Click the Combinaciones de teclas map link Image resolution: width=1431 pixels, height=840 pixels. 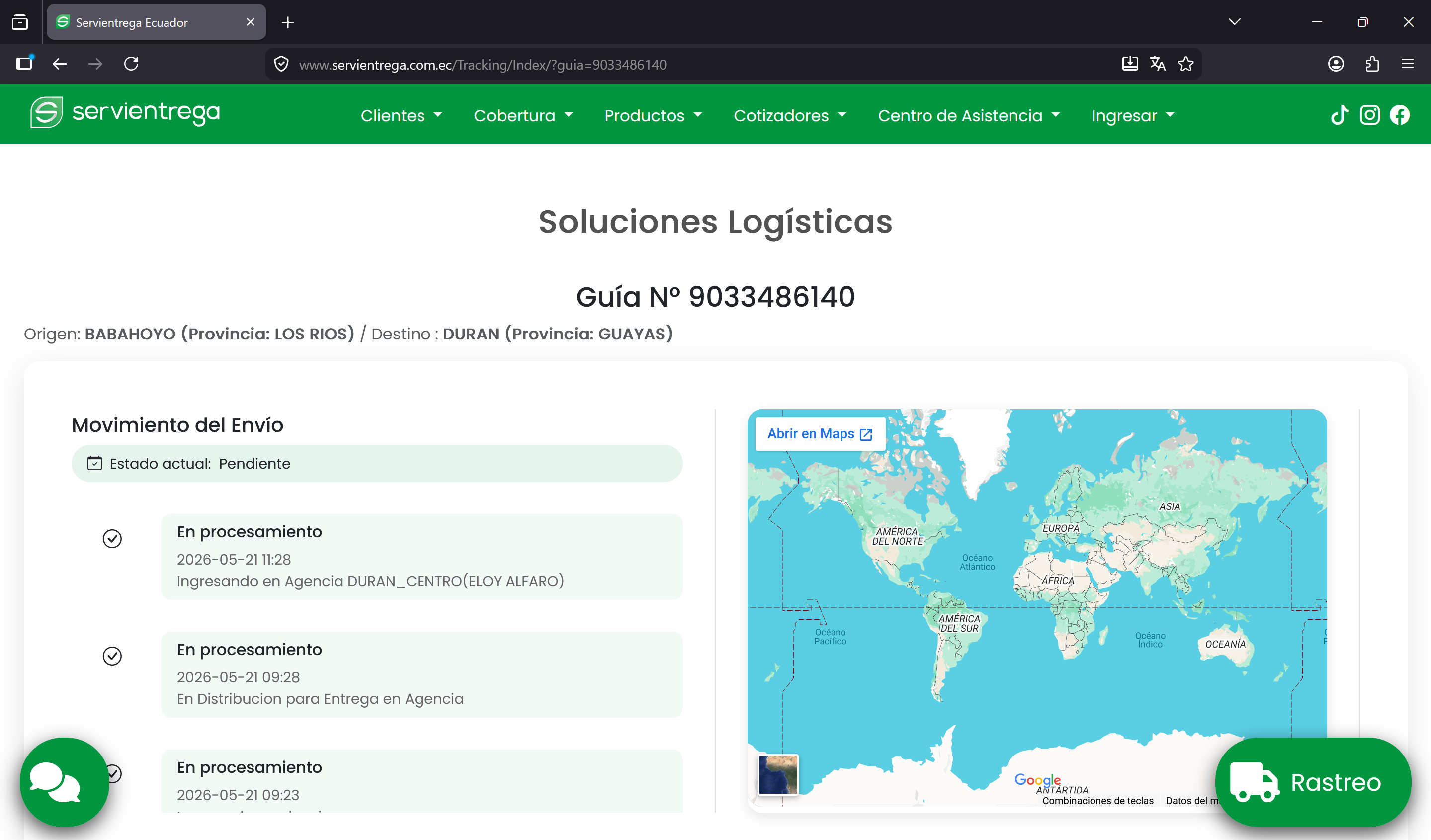(1097, 800)
